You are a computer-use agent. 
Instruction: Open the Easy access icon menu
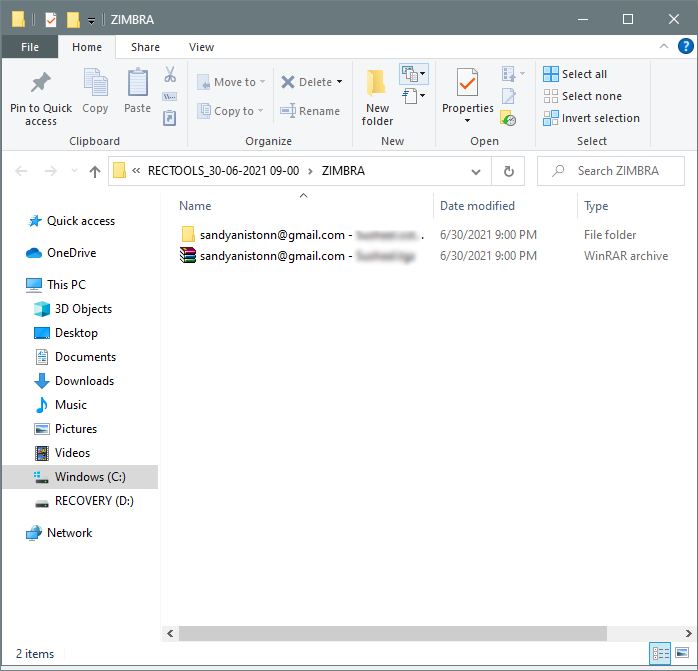tap(414, 96)
